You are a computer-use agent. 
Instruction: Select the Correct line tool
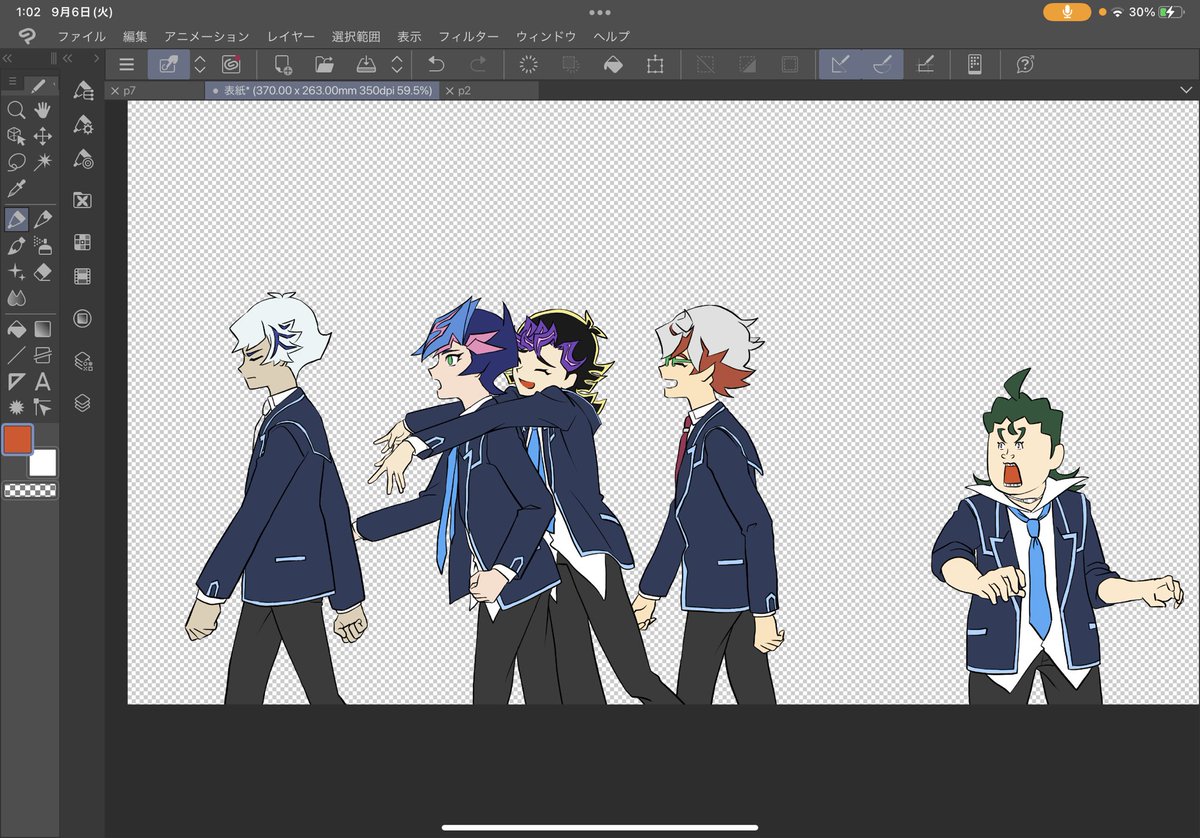(x=43, y=407)
